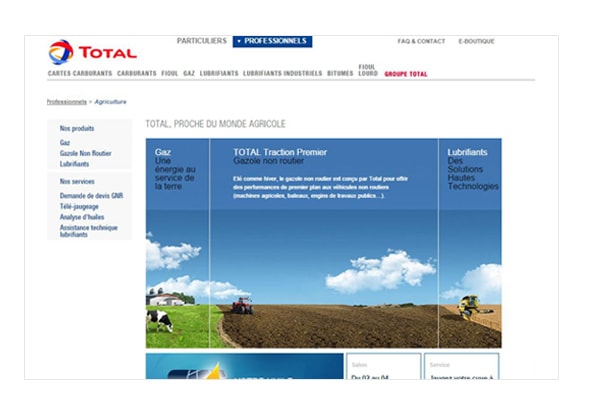Open the Particuliers tab
Image resolution: width=600 pixels, height=400 pixels.
pyautogui.click(x=202, y=41)
